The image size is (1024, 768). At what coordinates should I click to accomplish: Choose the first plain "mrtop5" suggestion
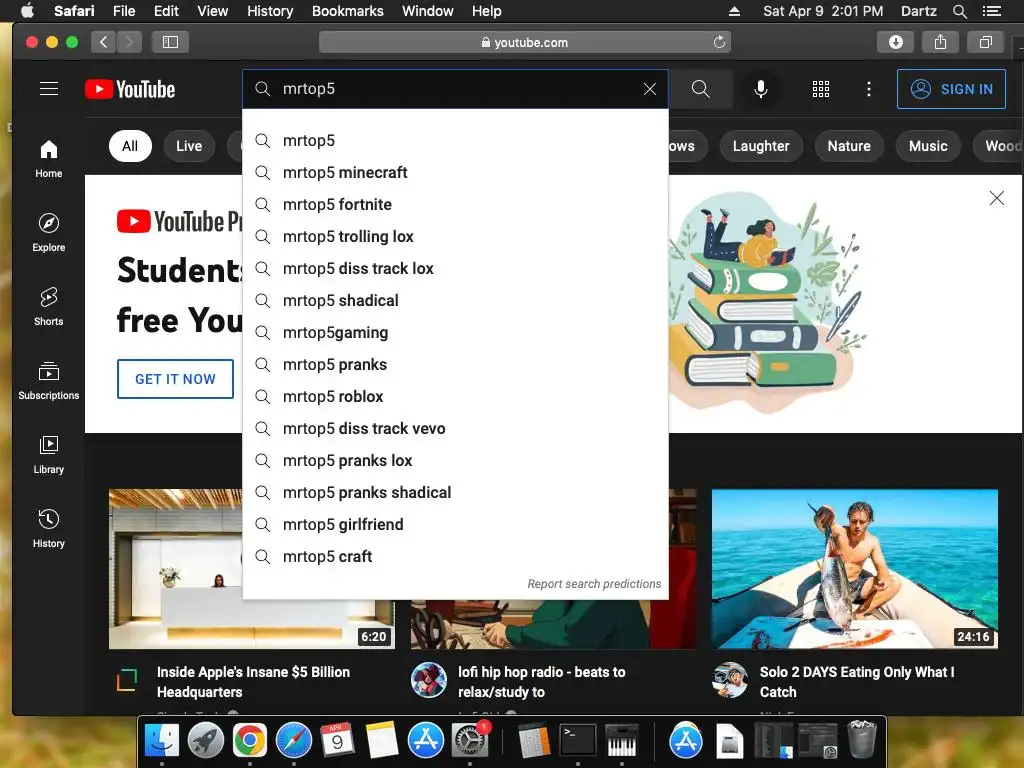tap(455, 140)
